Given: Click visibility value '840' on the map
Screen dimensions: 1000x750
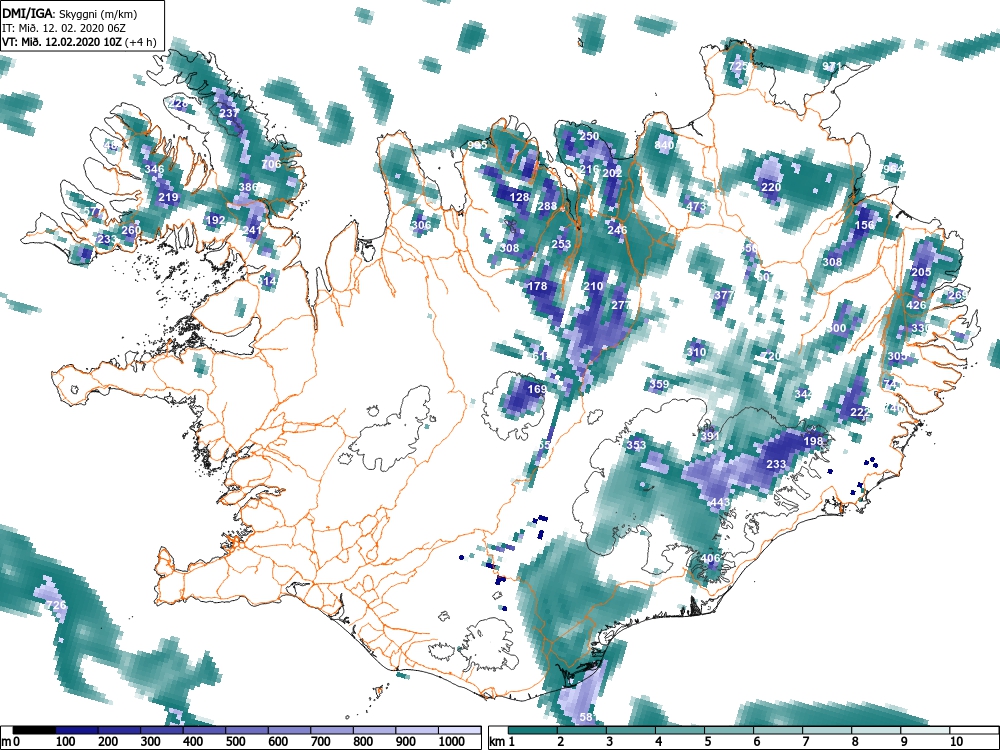Looking at the screenshot, I should pos(665,145).
